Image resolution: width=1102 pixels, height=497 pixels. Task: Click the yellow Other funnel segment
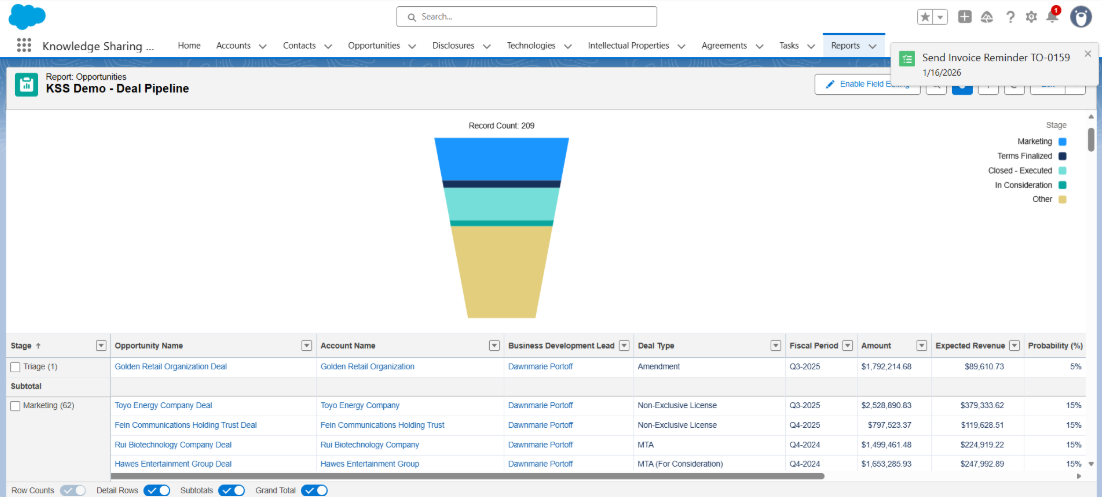pos(501,271)
